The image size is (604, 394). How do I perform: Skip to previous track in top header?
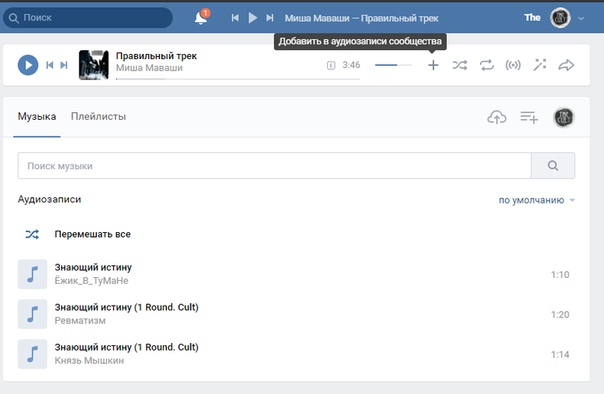[x=235, y=18]
